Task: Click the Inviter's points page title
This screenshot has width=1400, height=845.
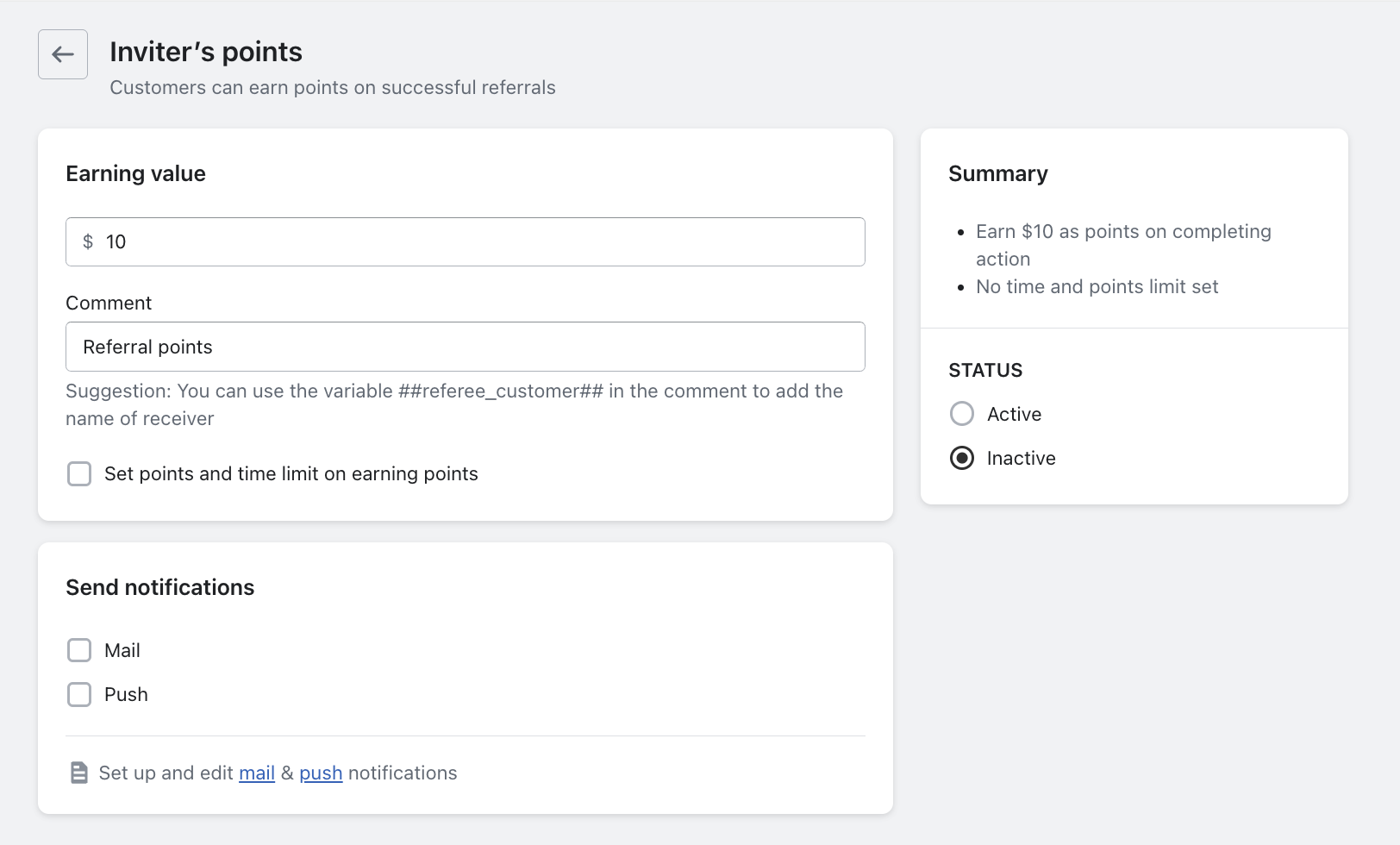Action: coord(206,52)
